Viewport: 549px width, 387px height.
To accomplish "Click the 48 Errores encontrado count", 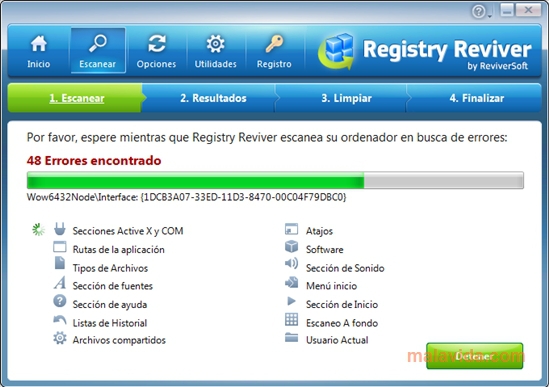I will tap(94, 161).
